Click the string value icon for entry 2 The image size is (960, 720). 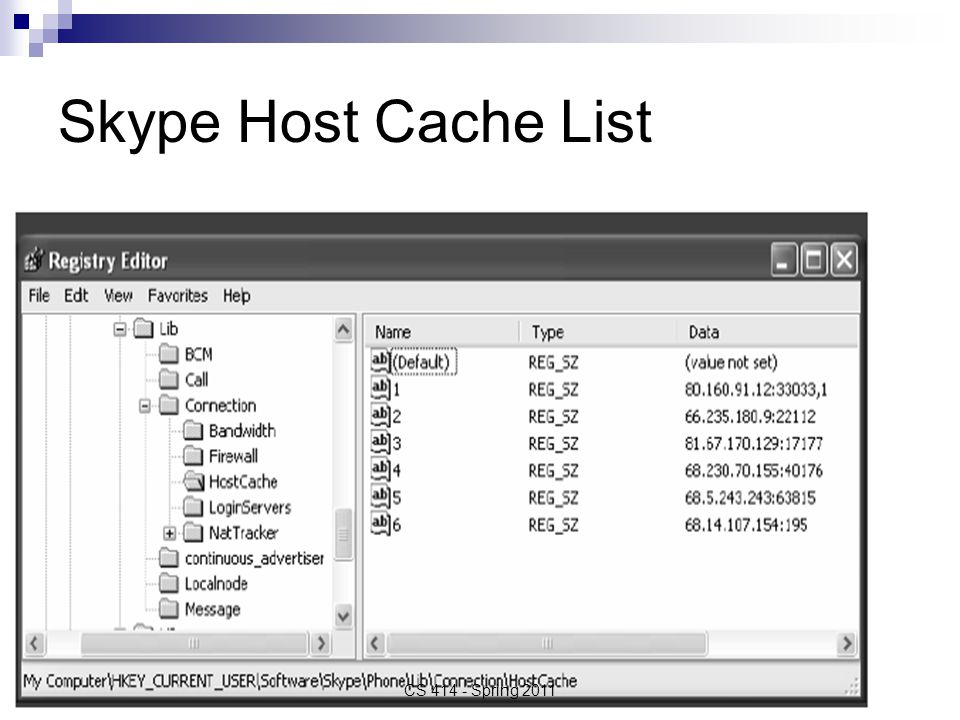pos(380,415)
